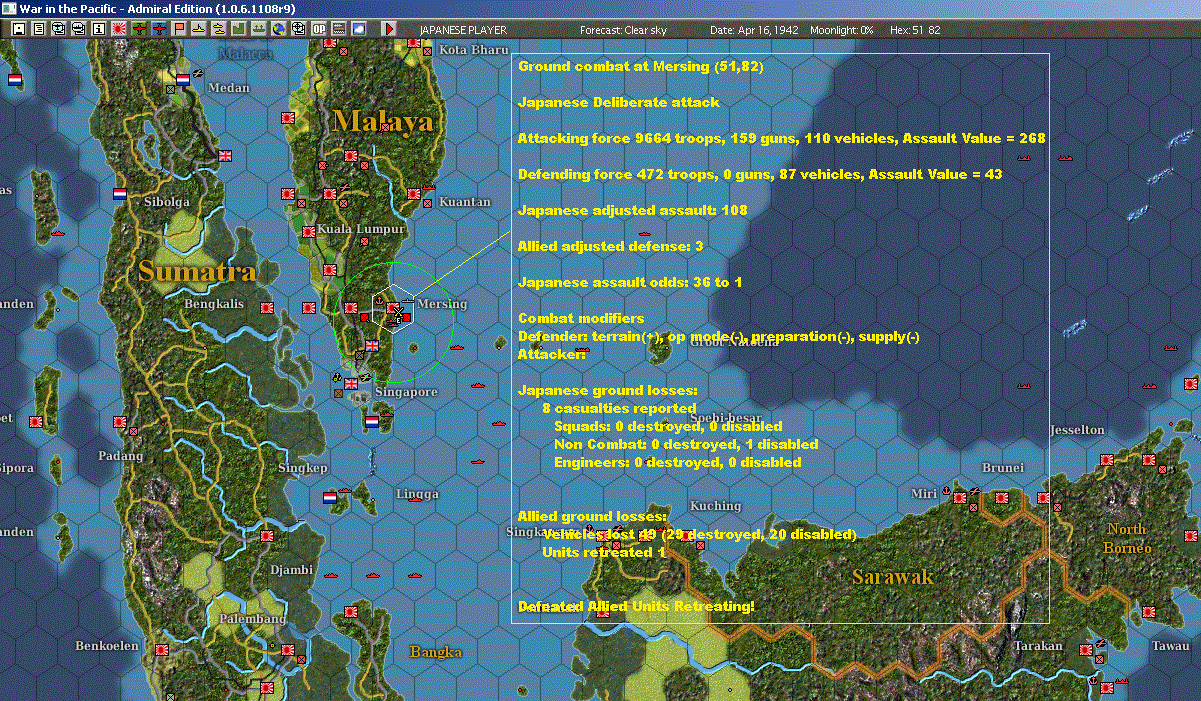Click the Tarakan city label
The height and width of the screenshot is (701, 1201).
tap(1038, 646)
